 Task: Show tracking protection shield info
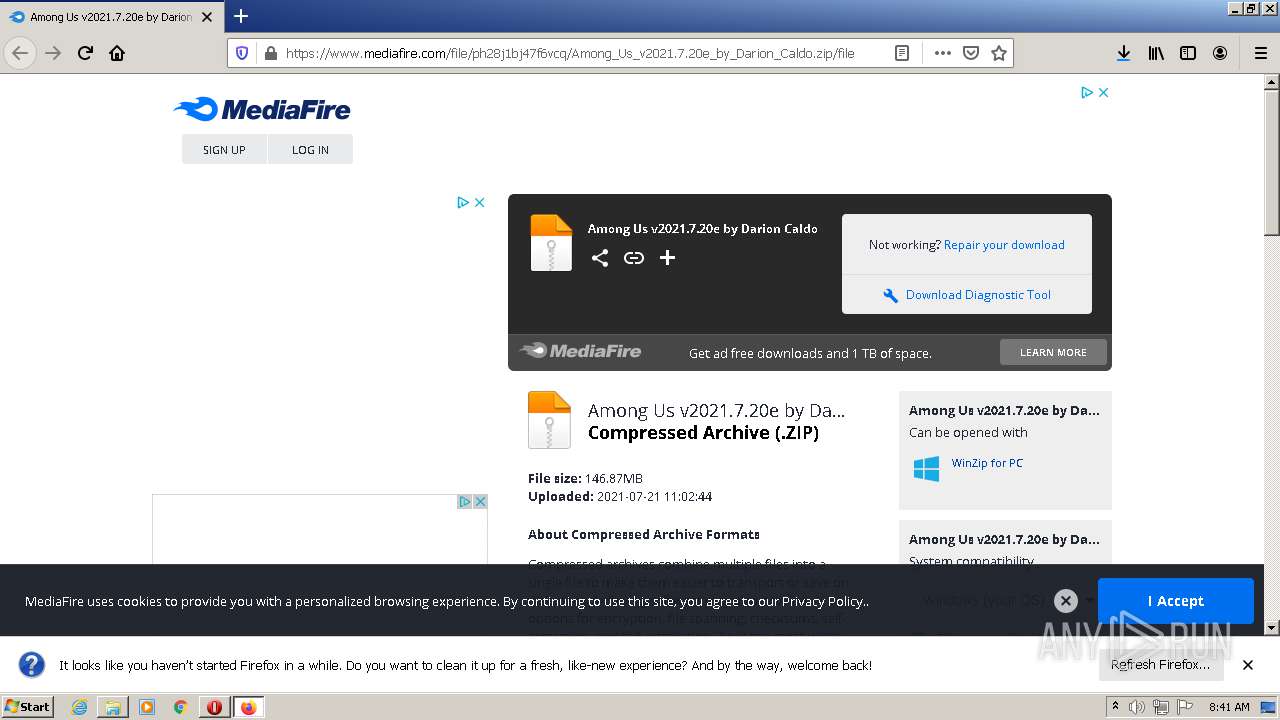click(x=241, y=53)
